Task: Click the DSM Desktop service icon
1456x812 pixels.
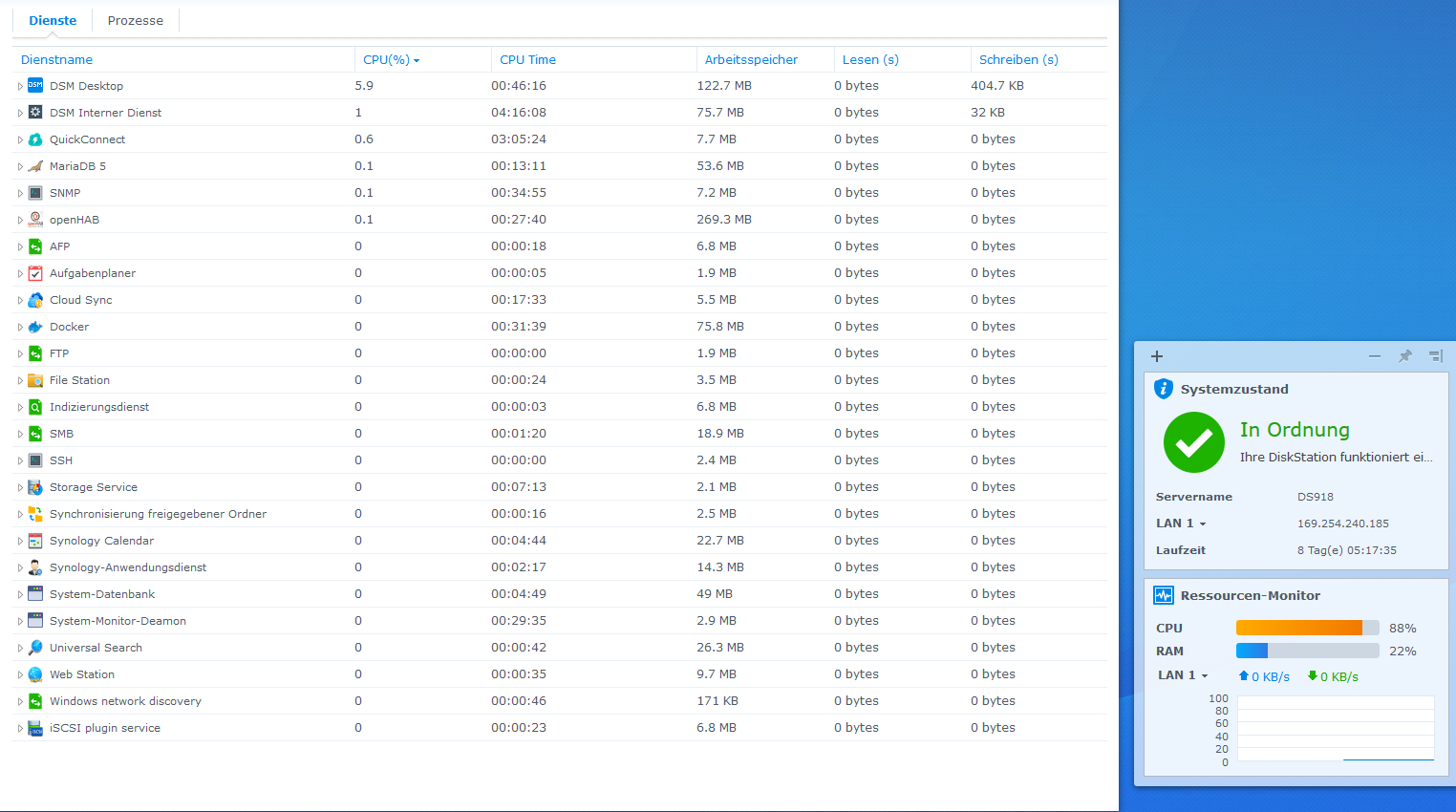Action: tap(35, 86)
